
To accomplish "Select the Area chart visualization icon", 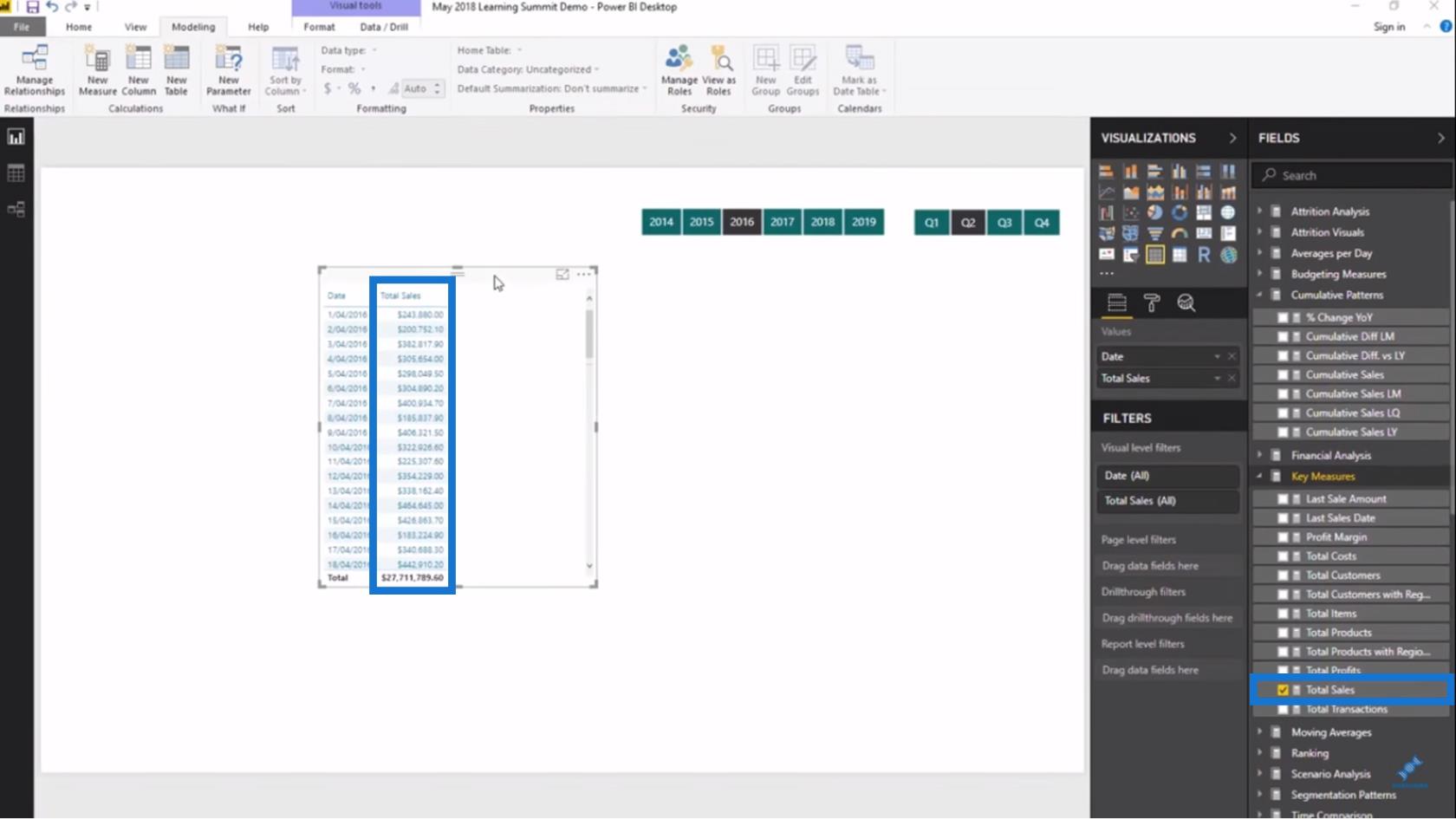I will pos(1131,192).
